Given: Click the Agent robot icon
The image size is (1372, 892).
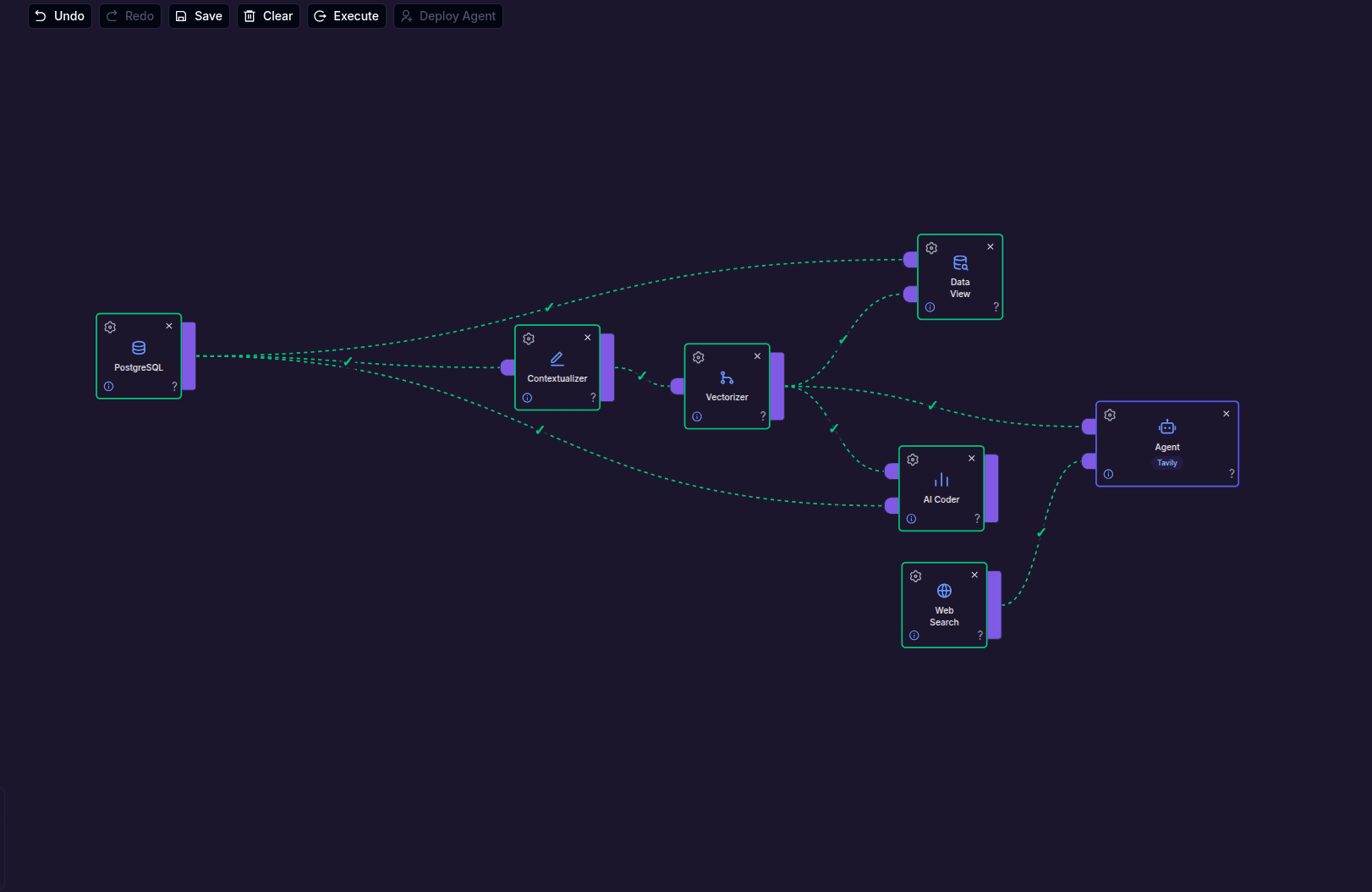Looking at the screenshot, I should tap(1167, 427).
